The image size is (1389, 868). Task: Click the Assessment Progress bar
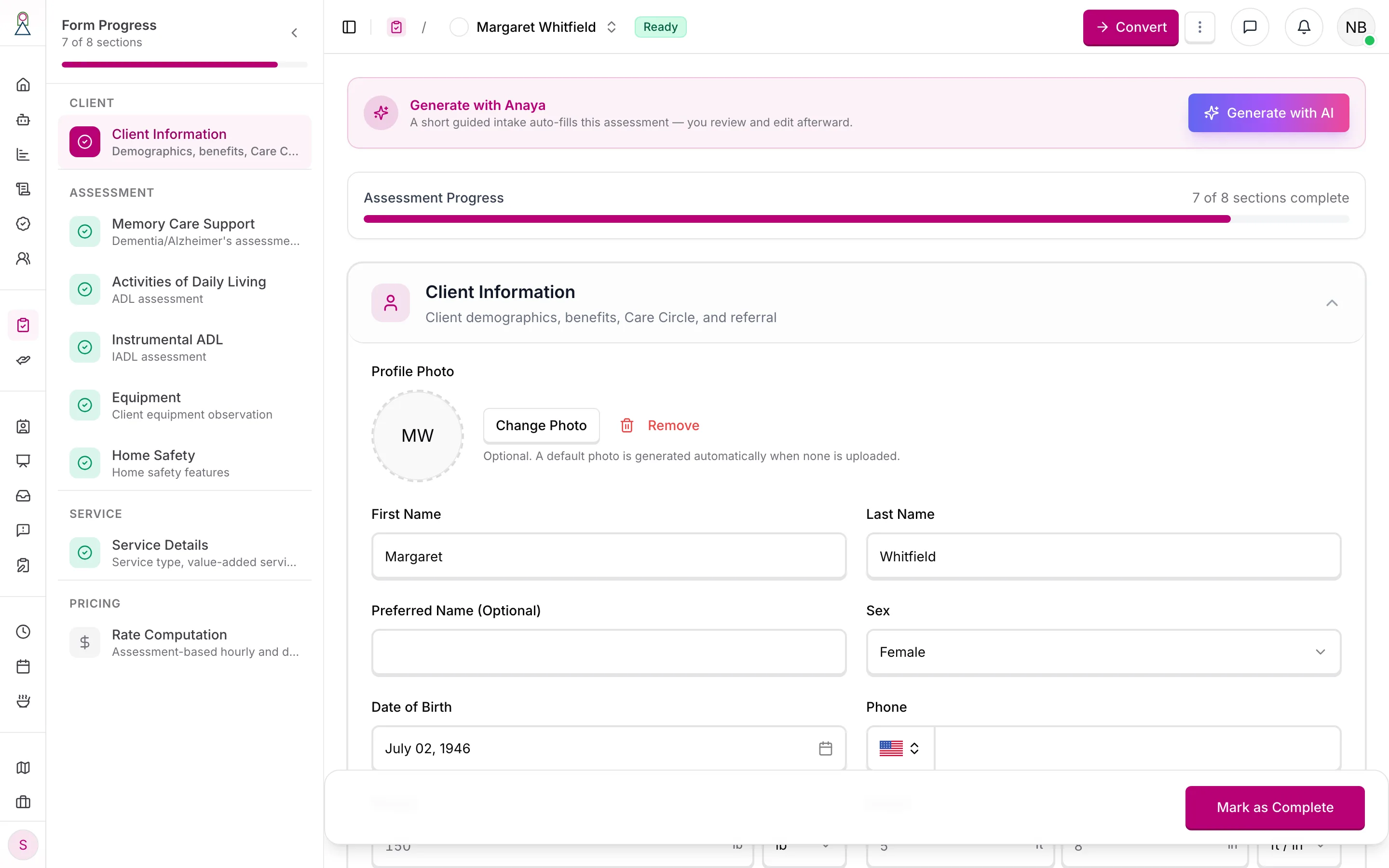coord(856,219)
